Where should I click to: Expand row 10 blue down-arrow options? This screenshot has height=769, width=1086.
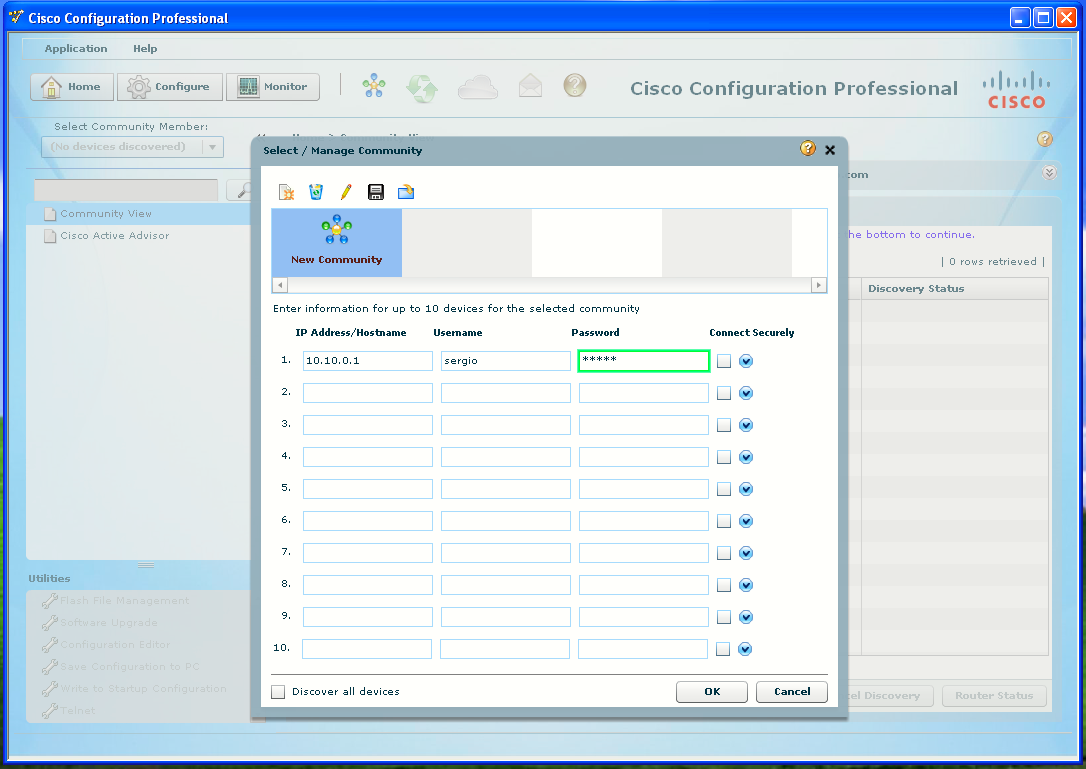(745, 648)
